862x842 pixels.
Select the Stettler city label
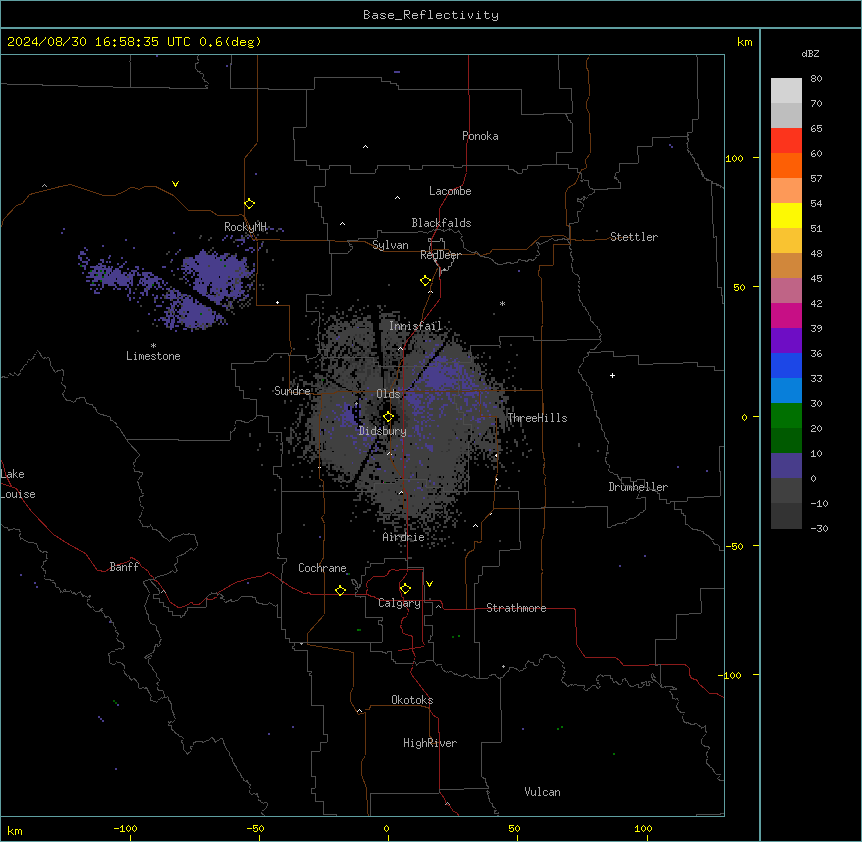tap(634, 237)
